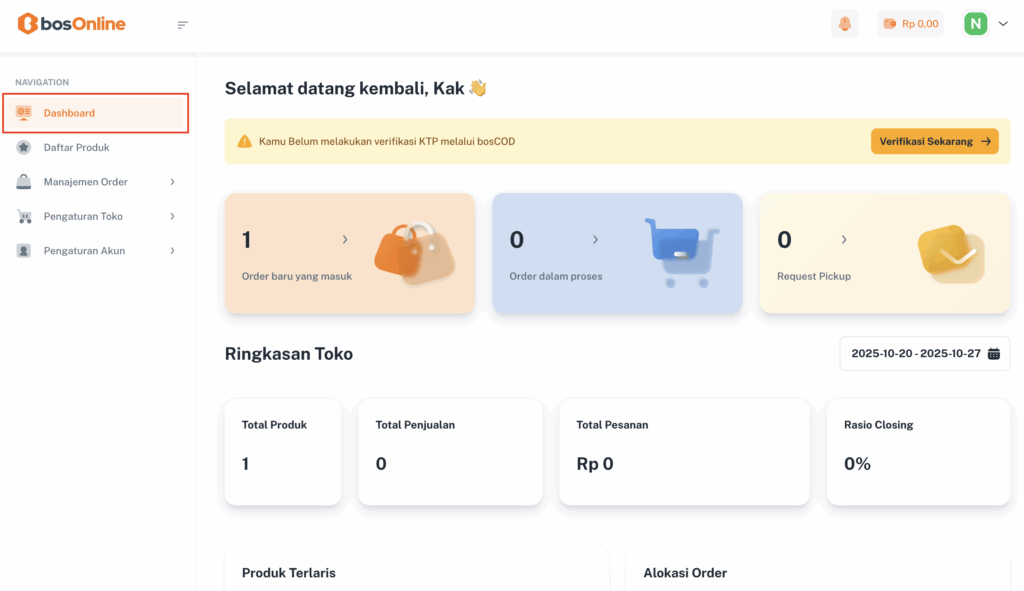This screenshot has height=591, width=1024.
Task: Click the Pengaturan Akun user icon
Action: 24,251
